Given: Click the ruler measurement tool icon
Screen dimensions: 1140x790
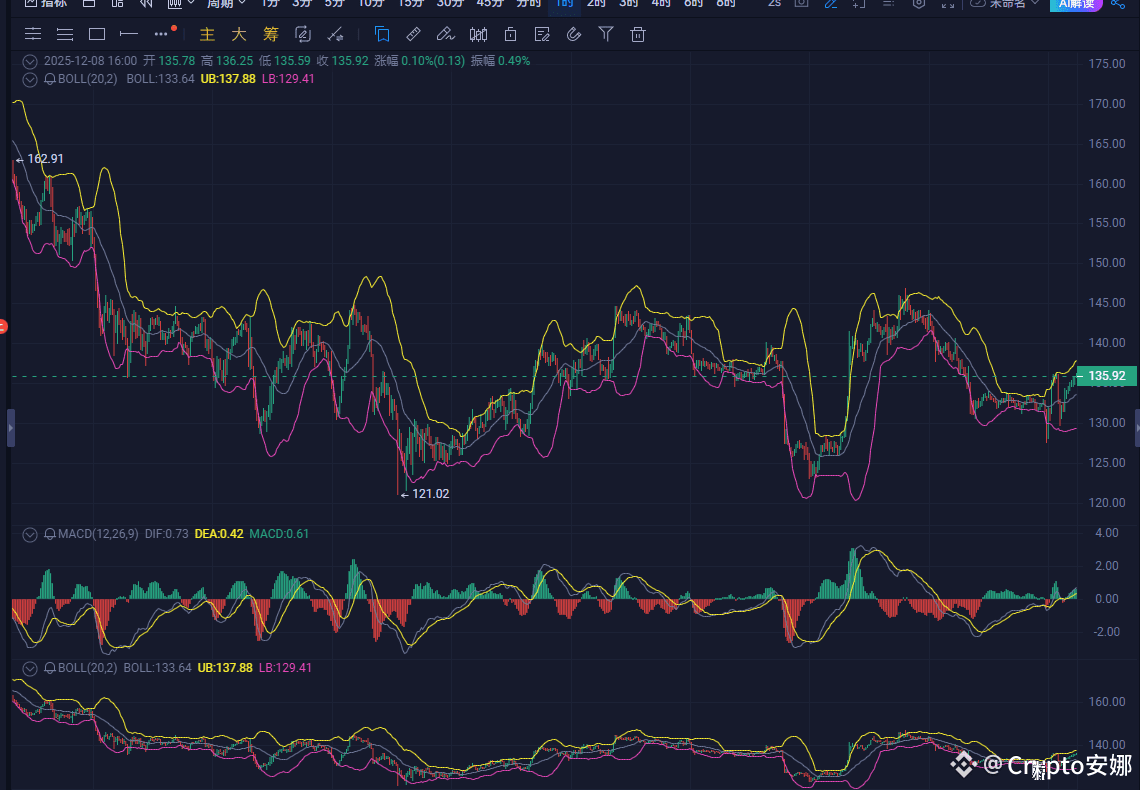Looking at the screenshot, I should point(413,35).
